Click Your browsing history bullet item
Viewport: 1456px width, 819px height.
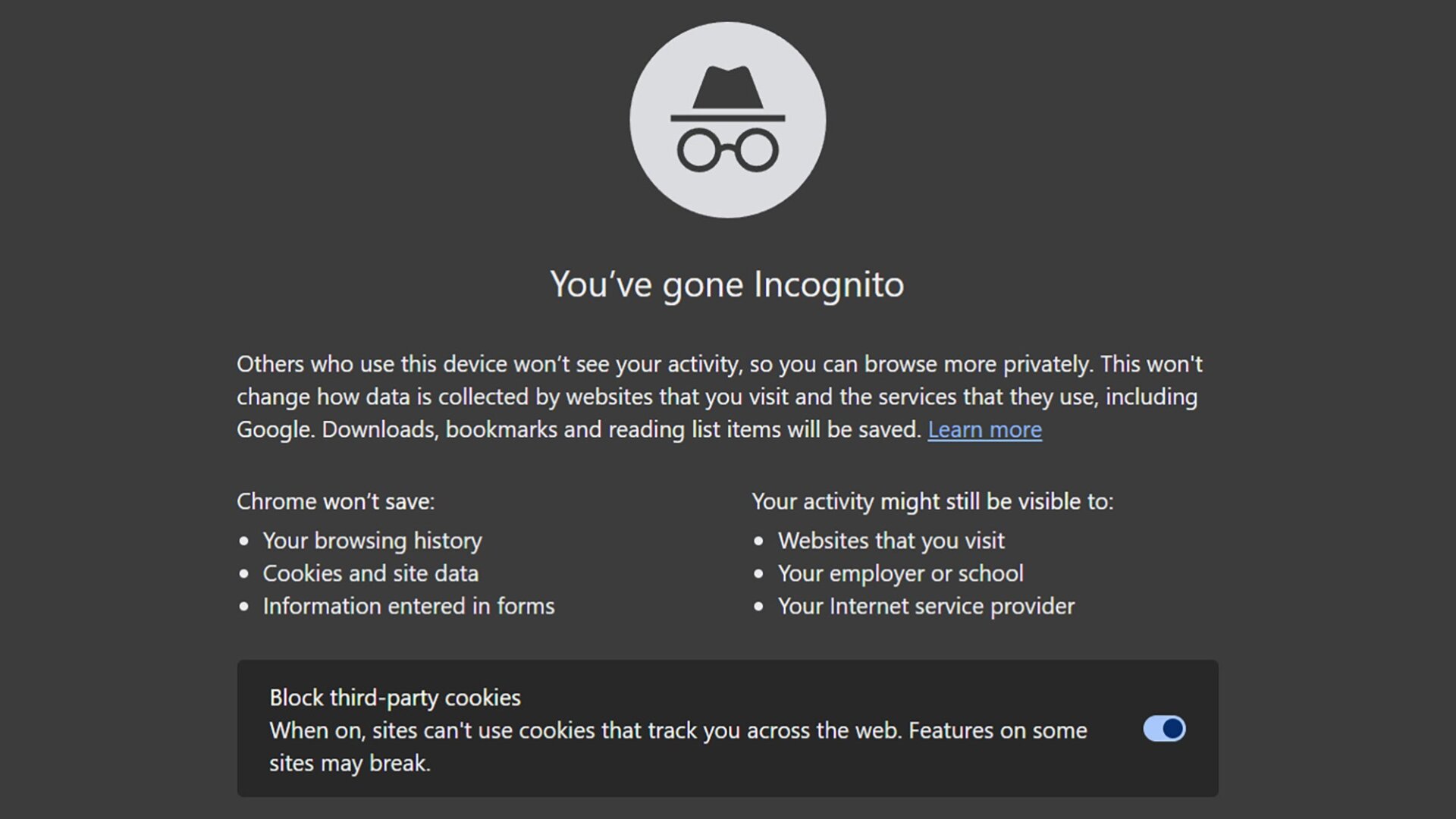pos(372,540)
